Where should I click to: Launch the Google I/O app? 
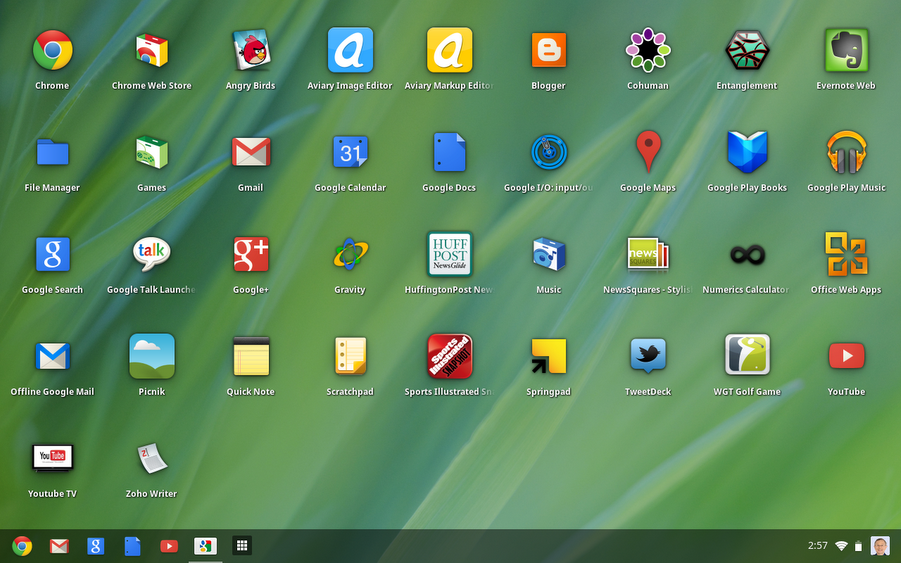[x=549, y=152]
